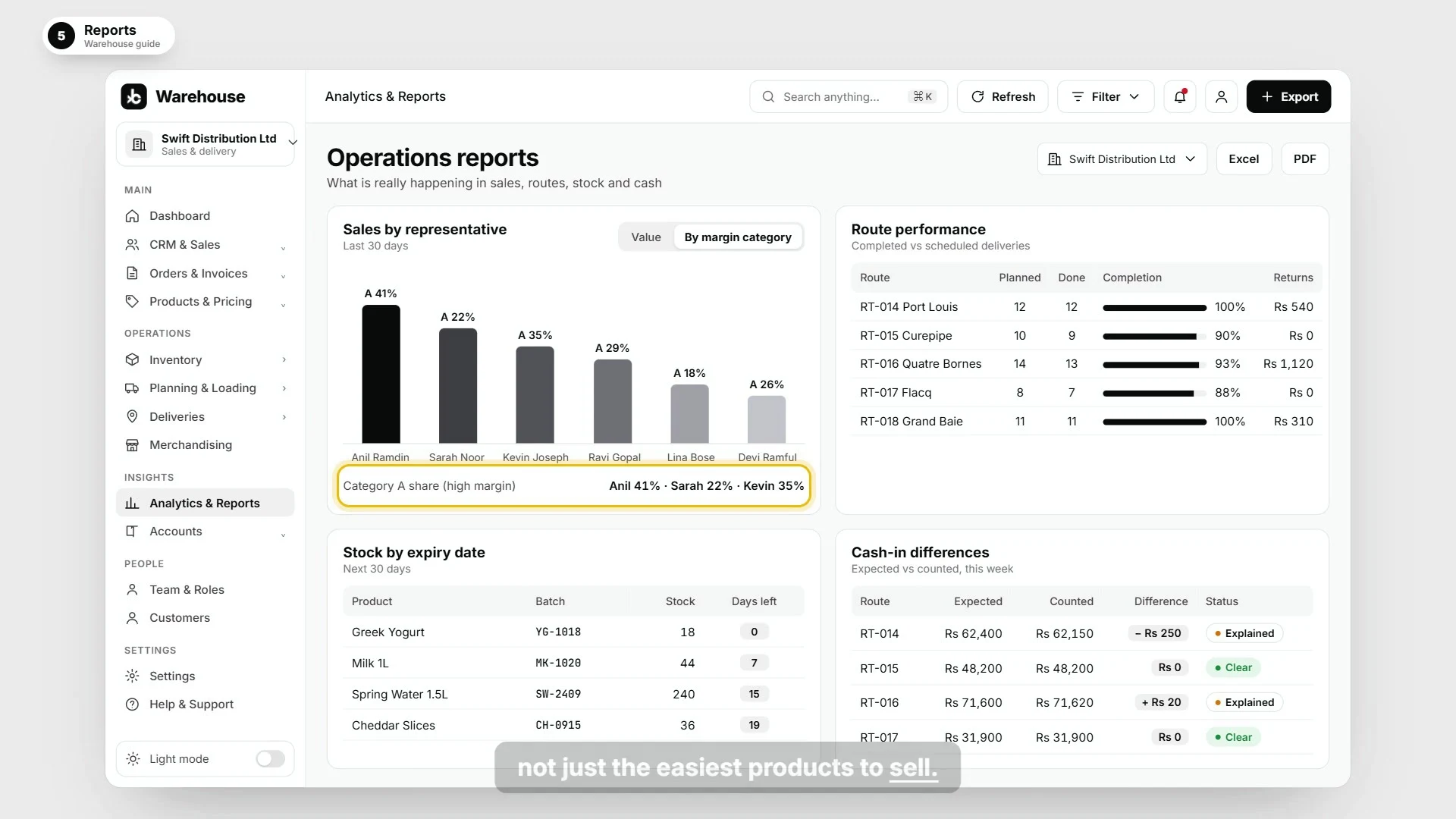Click the Accounts book icon

click(132, 531)
